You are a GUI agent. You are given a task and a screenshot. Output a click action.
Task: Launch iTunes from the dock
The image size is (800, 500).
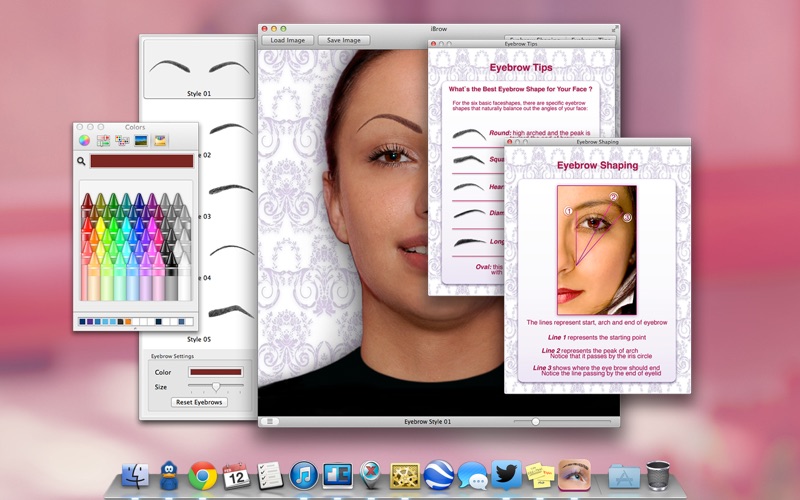pyautogui.click(x=304, y=476)
